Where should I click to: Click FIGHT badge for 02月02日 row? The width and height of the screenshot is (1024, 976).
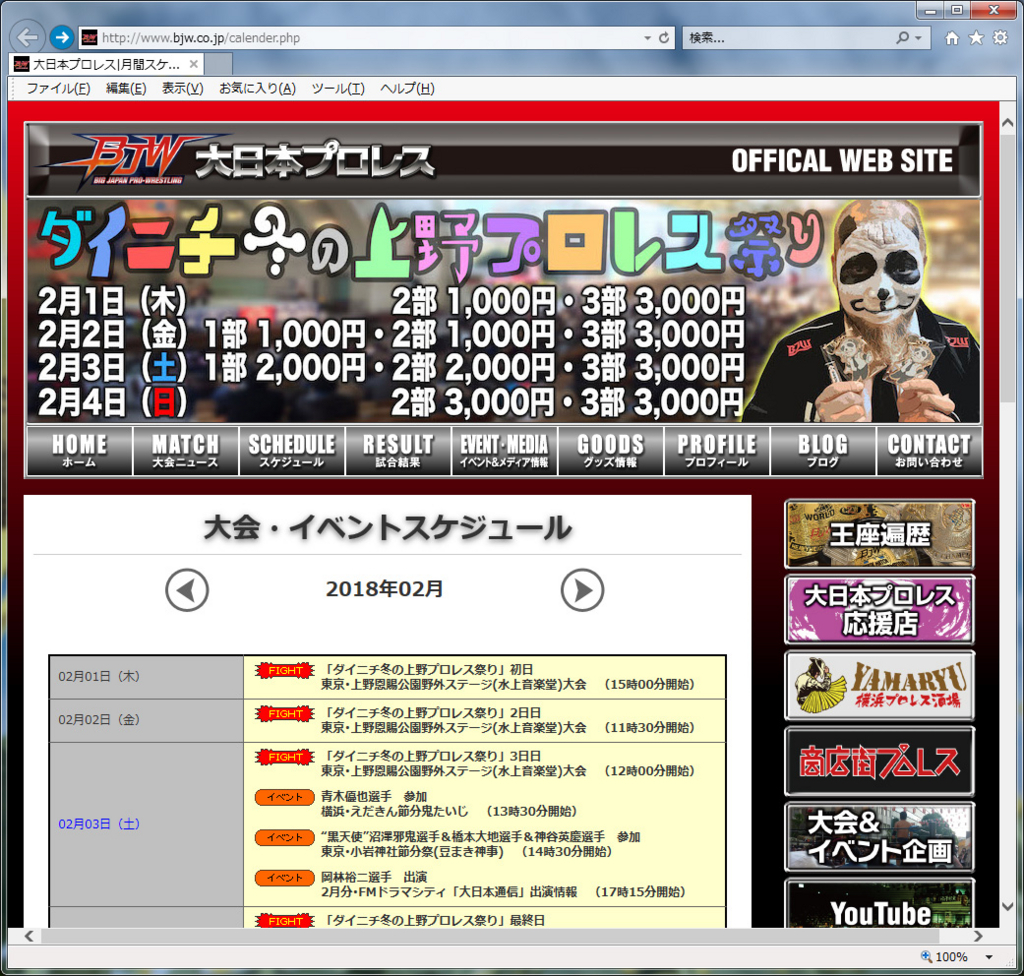[x=285, y=713]
